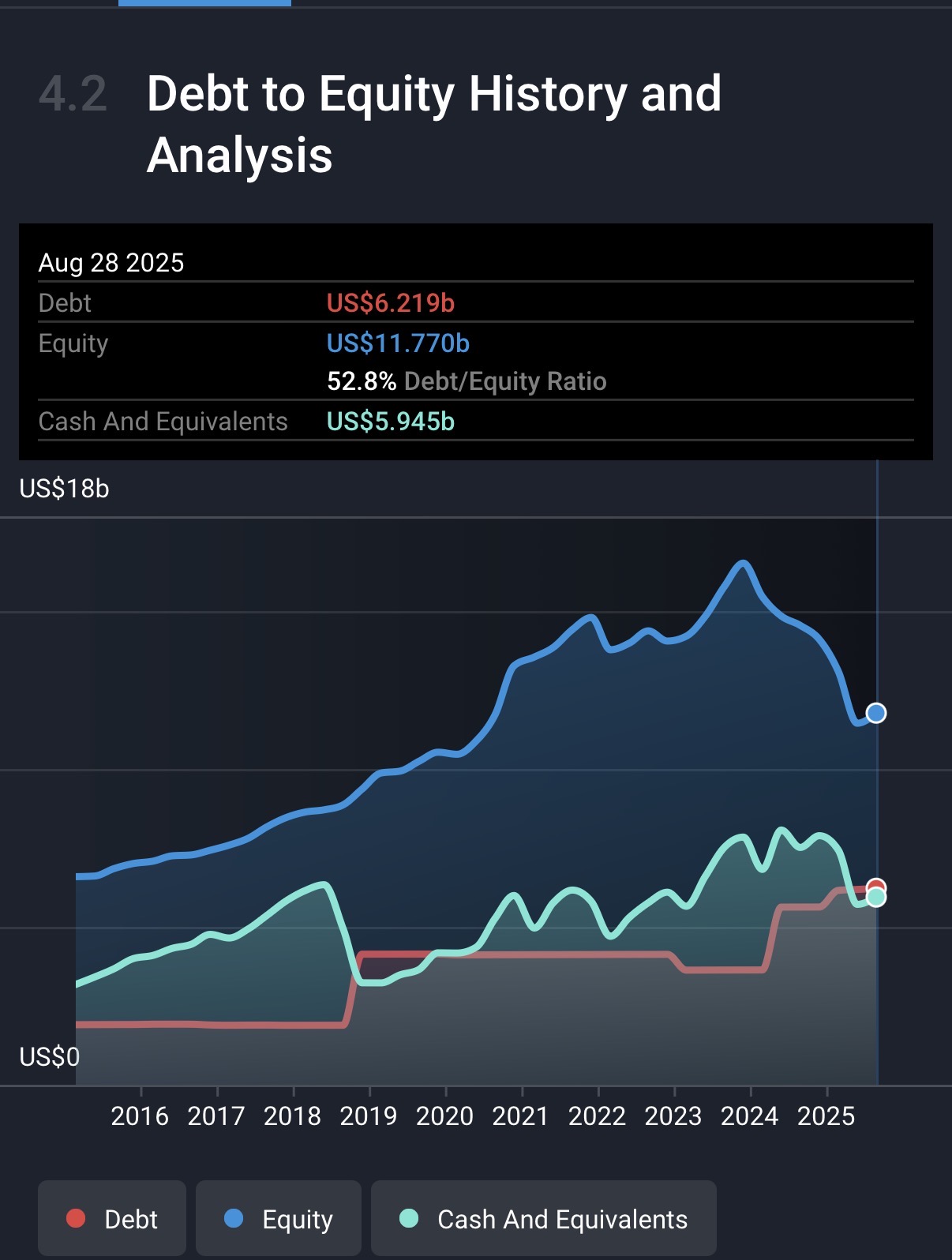Click the red Debt data point marker
Viewport: 952px width, 1260px height.
[876, 886]
